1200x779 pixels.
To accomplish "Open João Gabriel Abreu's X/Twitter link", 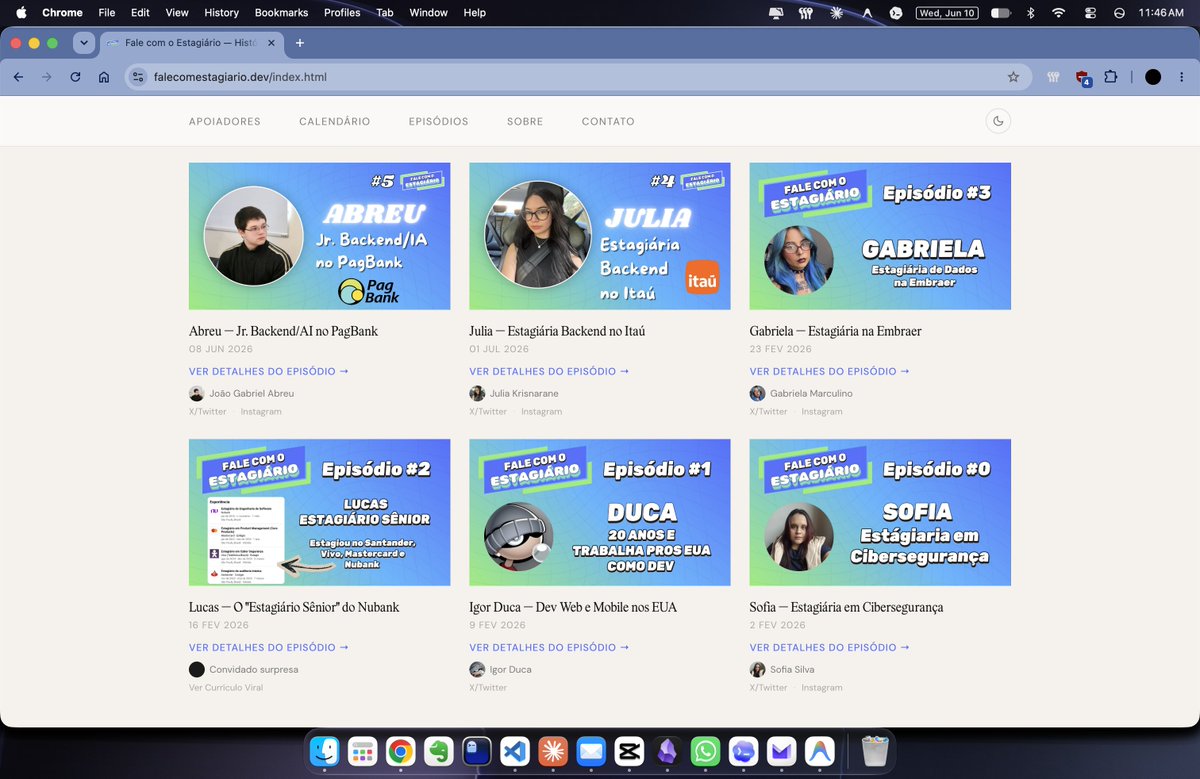I will [208, 411].
